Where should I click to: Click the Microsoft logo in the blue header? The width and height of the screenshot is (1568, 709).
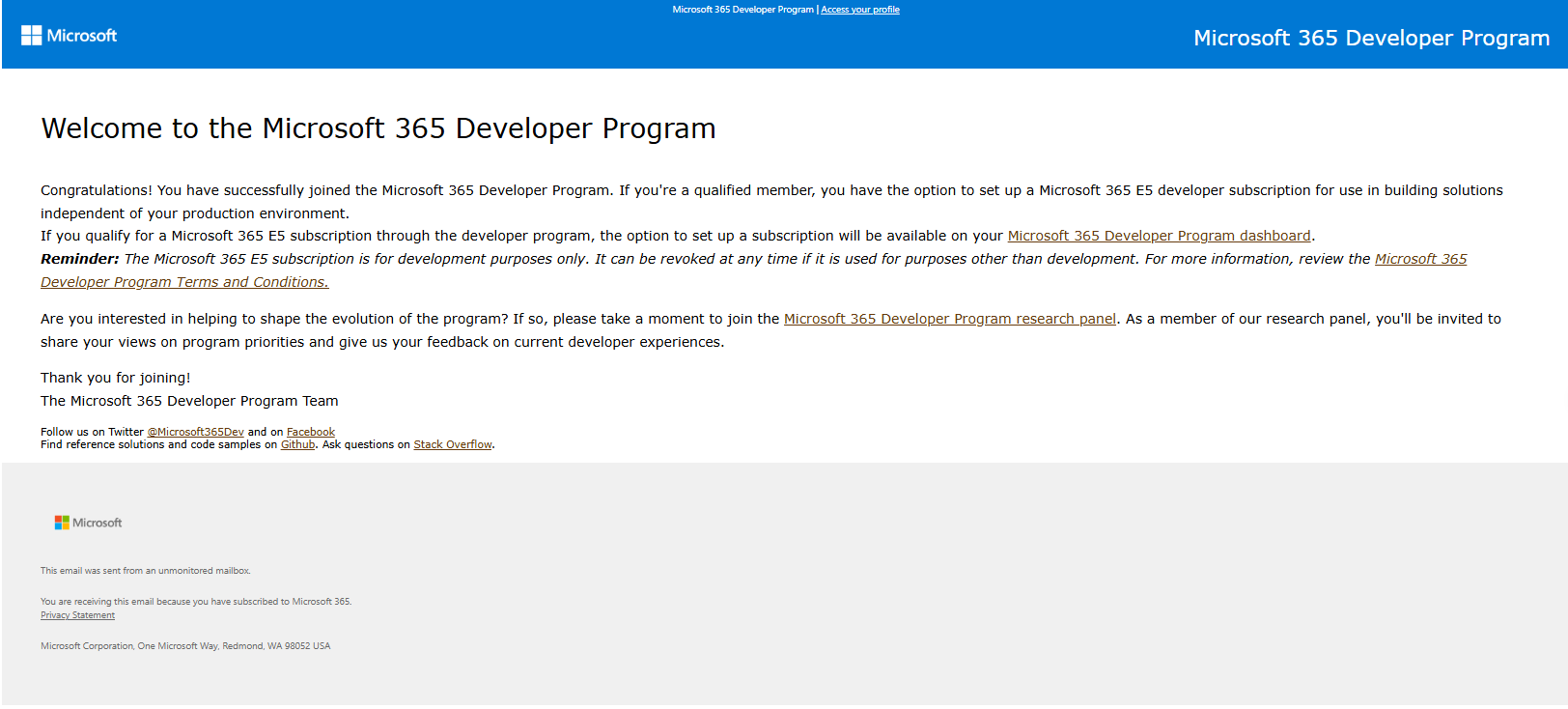point(70,36)
